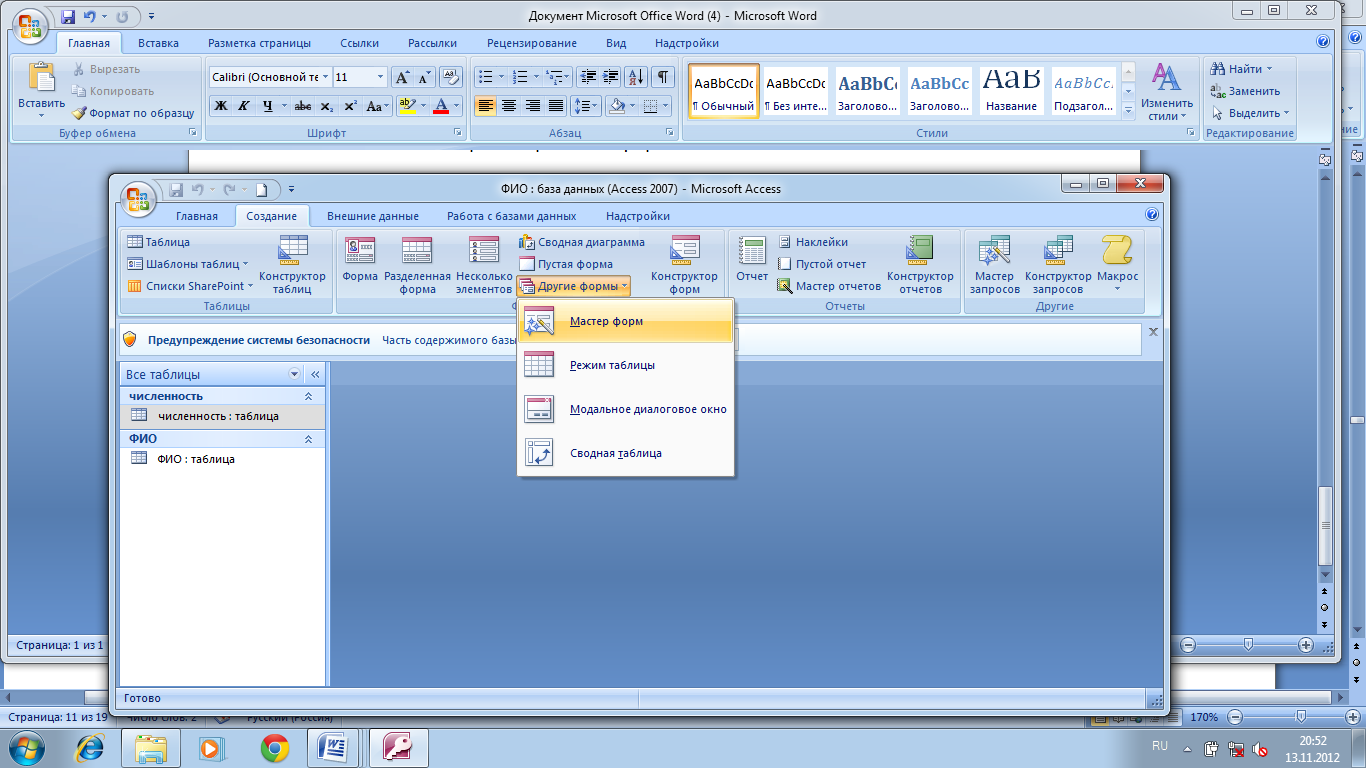This screenshot has height=768, width=1366.
Task: Select ФИО : таблица in navigation pane
Action: pos(222,459)
